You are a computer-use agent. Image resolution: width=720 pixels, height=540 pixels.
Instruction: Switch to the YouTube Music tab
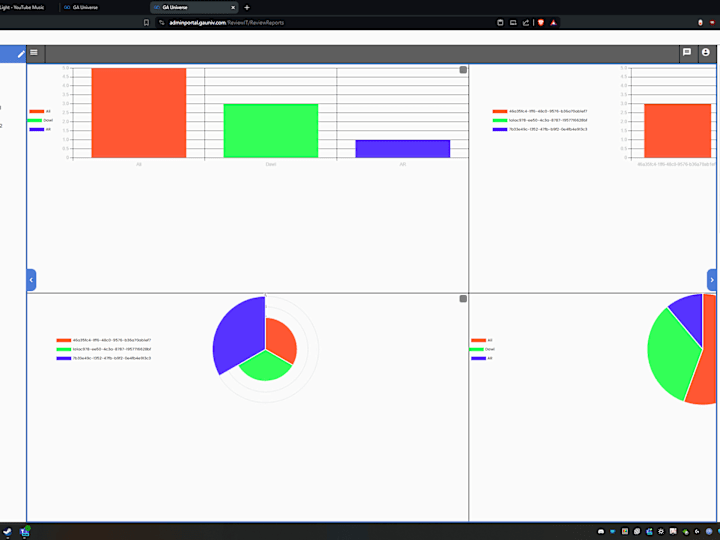point(22,7)
